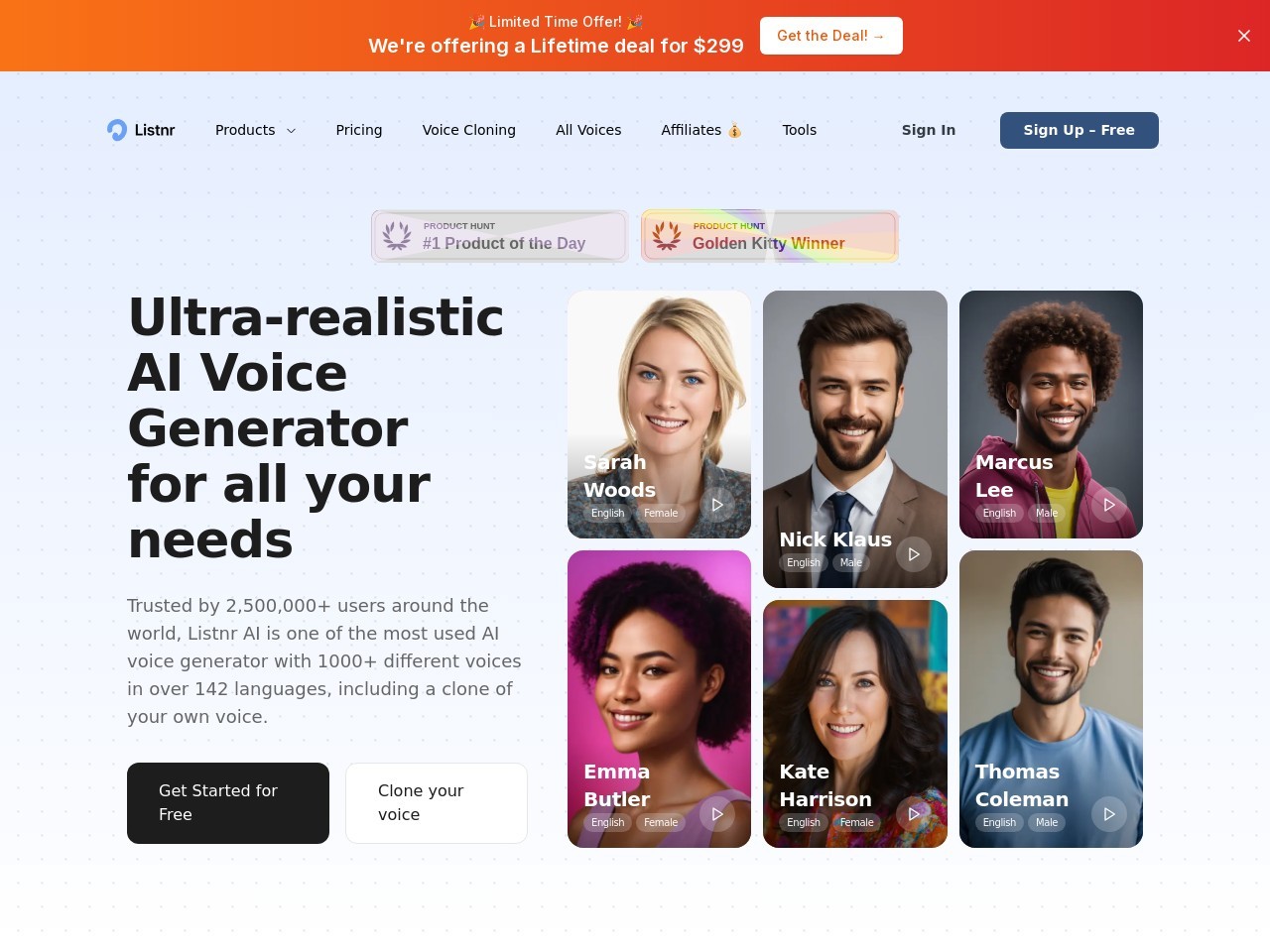Open All Voices from navigation
Viewport: 1270px width, 952px height.
pyautogui.click(x=588, y=130)
